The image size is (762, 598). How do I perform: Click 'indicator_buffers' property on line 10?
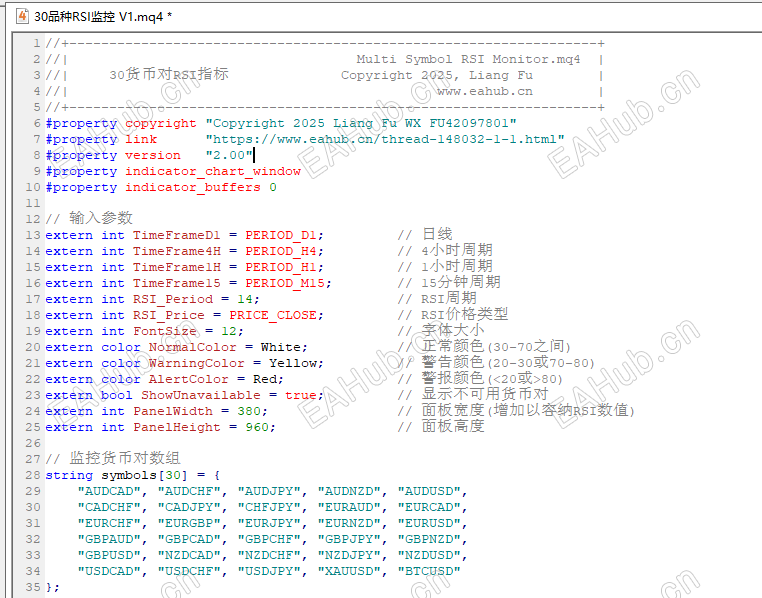[x=192, y=188]
